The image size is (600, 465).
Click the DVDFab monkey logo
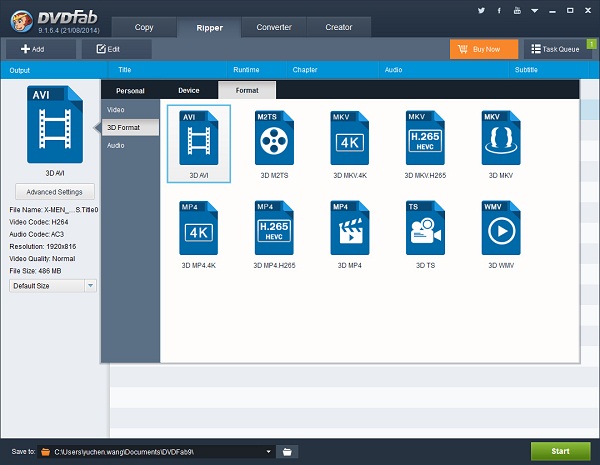pos(22,21)
